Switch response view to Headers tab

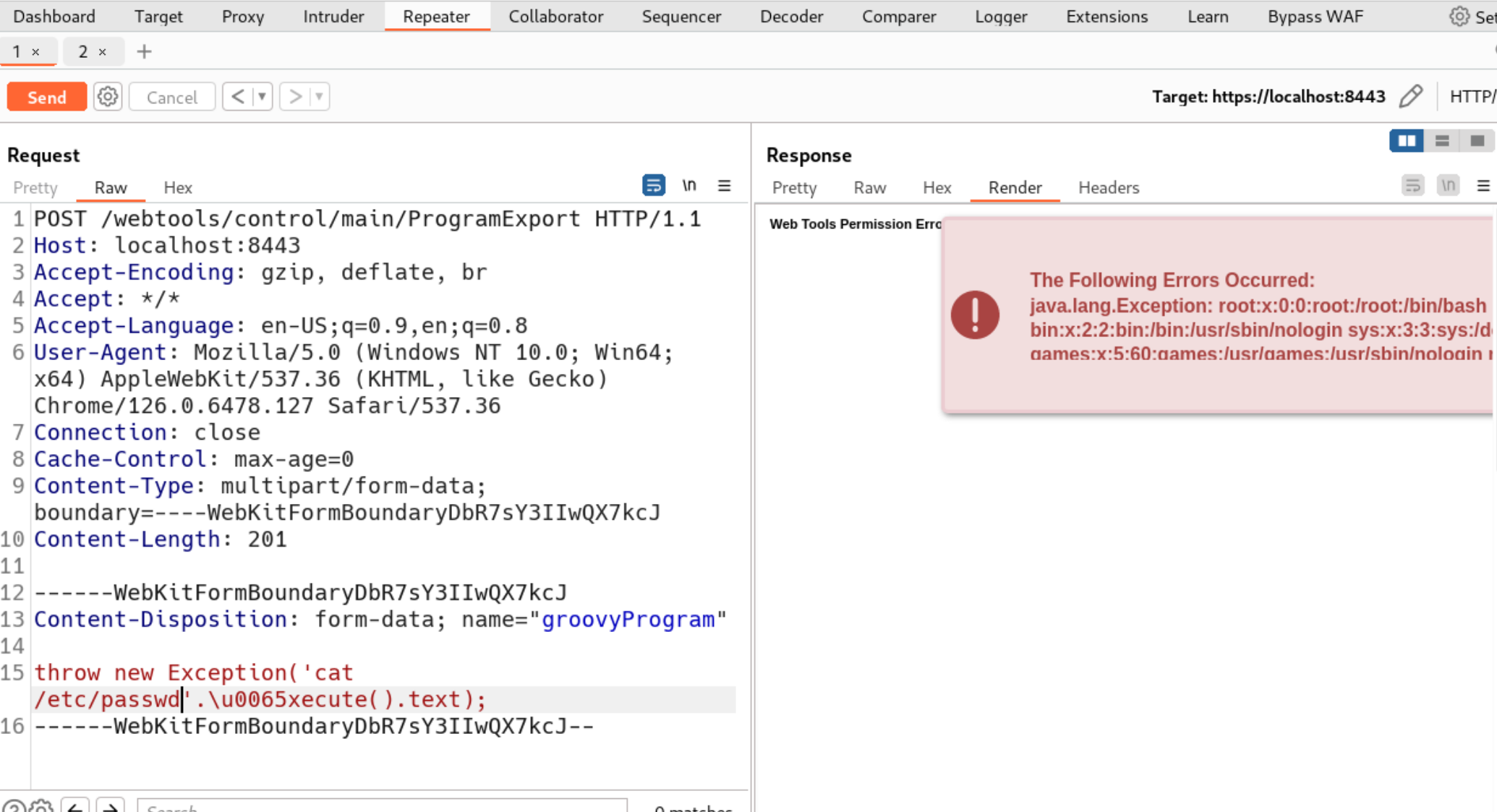tap(1108, 188)
